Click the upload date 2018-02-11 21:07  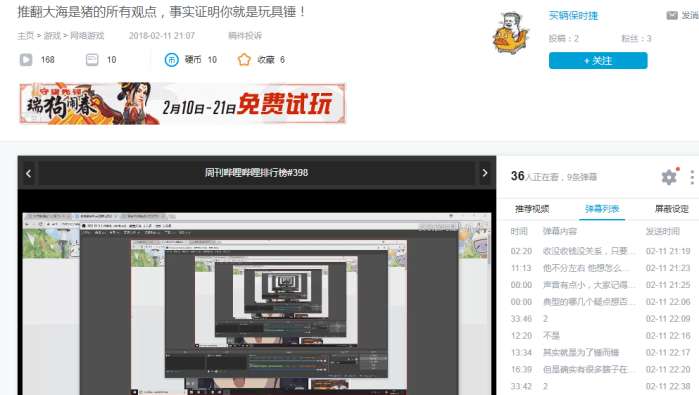(x=162, y=36)
